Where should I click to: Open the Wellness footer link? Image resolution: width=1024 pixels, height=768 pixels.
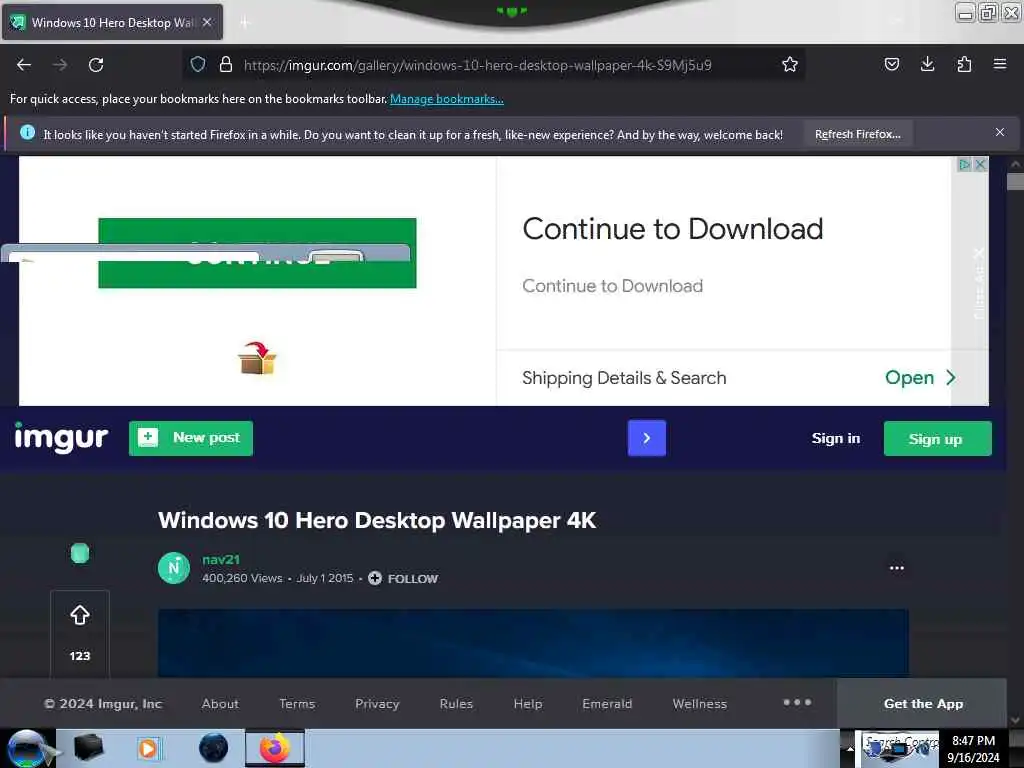pos(699,704)
